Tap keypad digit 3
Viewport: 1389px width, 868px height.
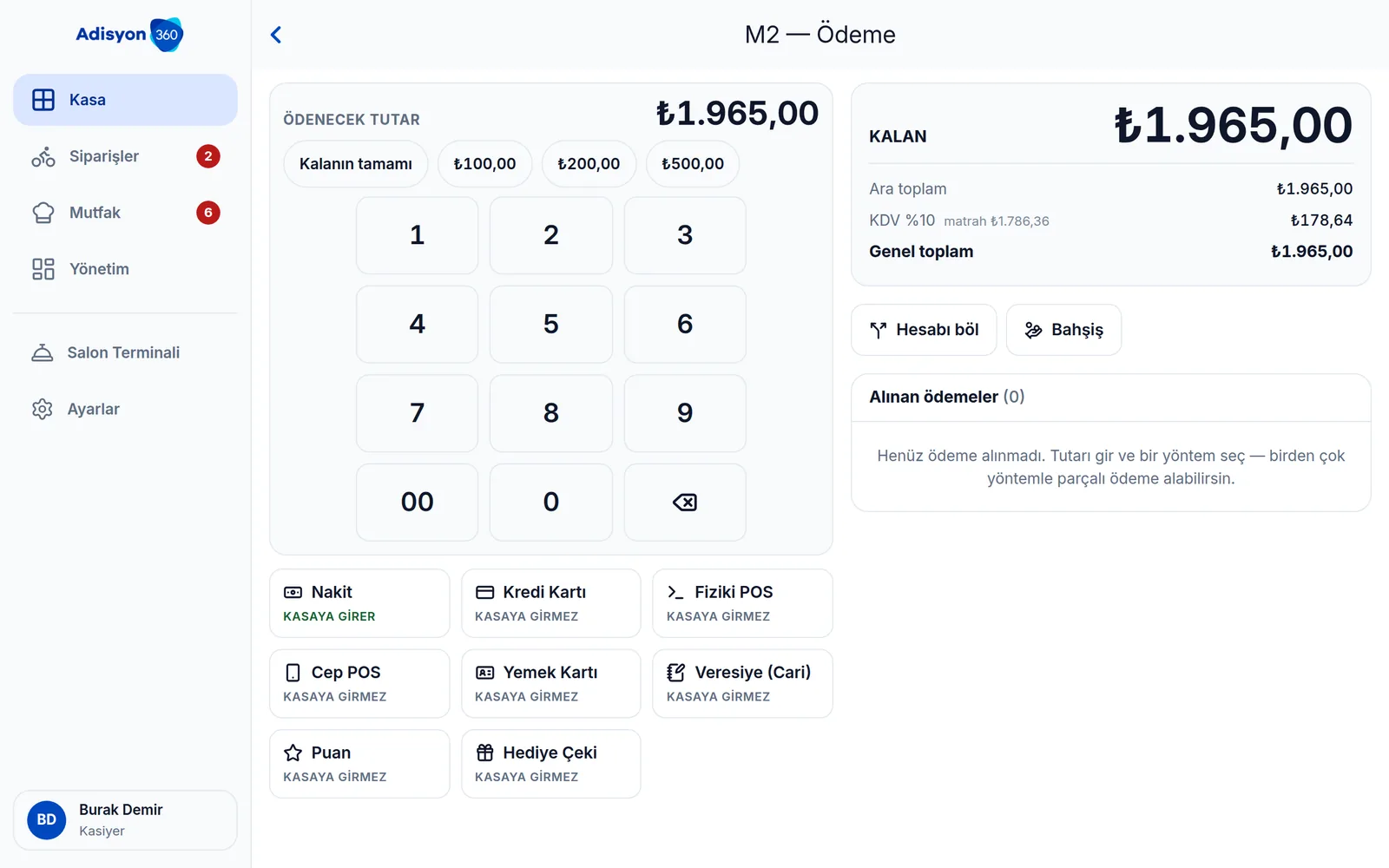tap(685, 235)
